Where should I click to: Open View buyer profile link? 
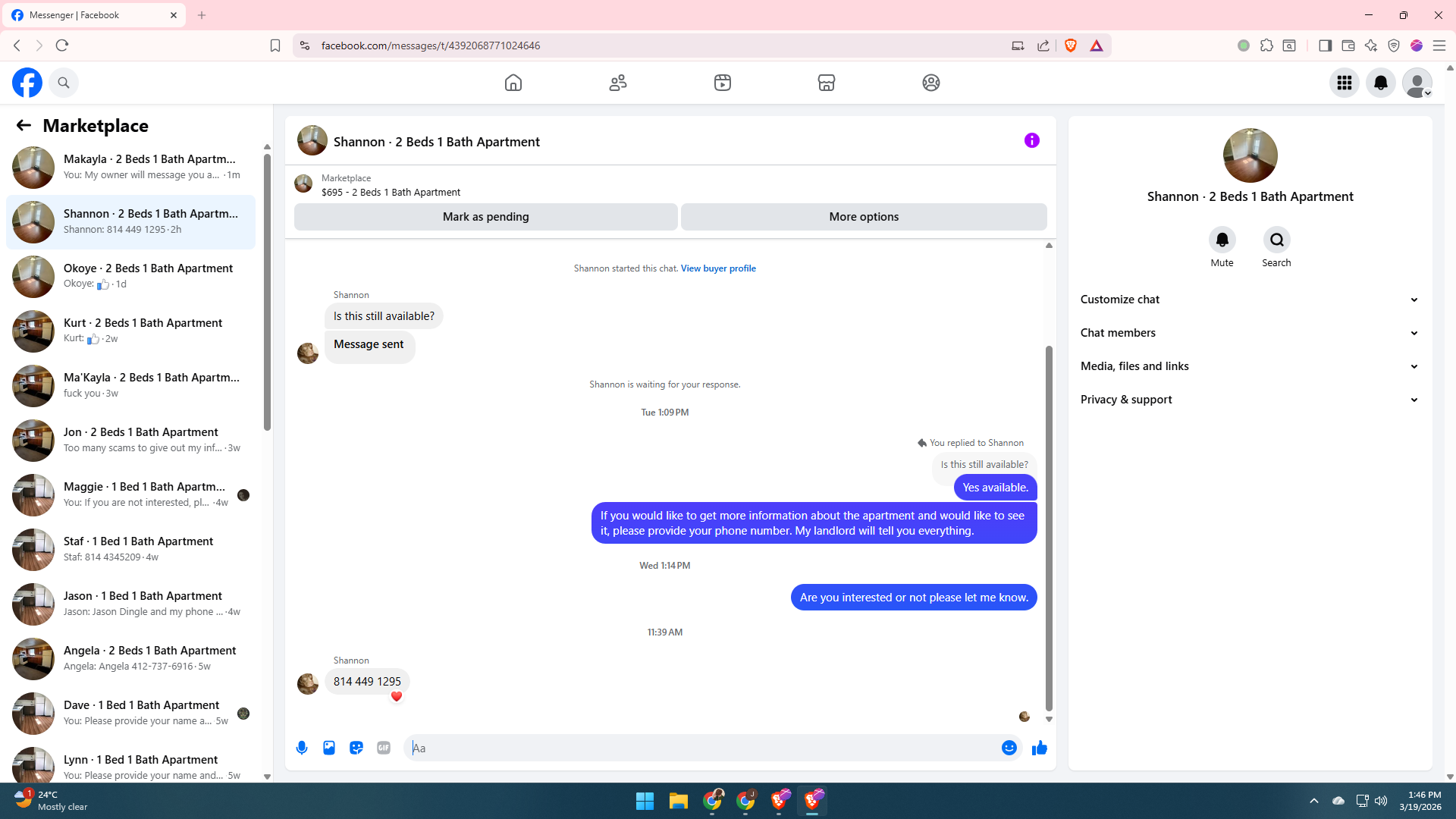coord(717,268)
